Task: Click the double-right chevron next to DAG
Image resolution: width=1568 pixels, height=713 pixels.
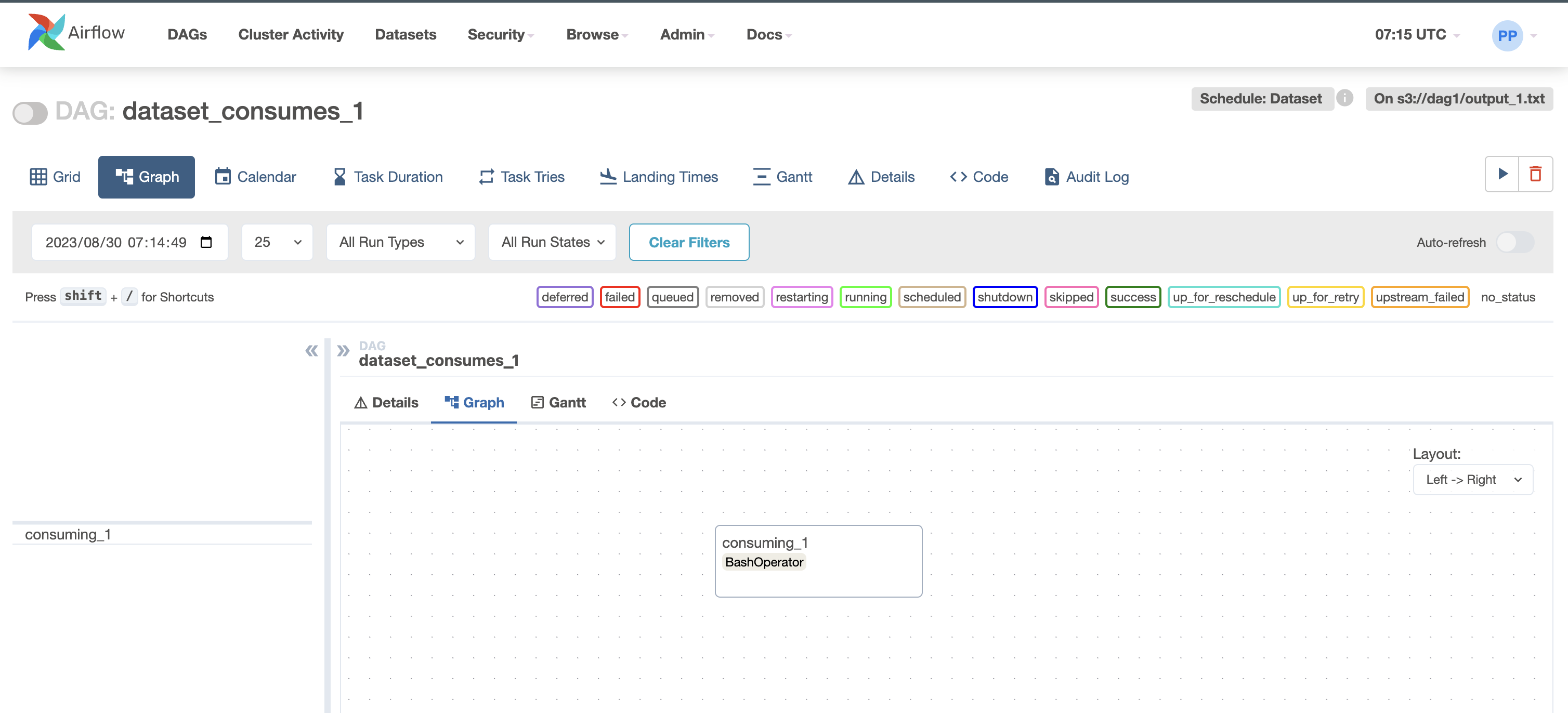Action: 343,351
